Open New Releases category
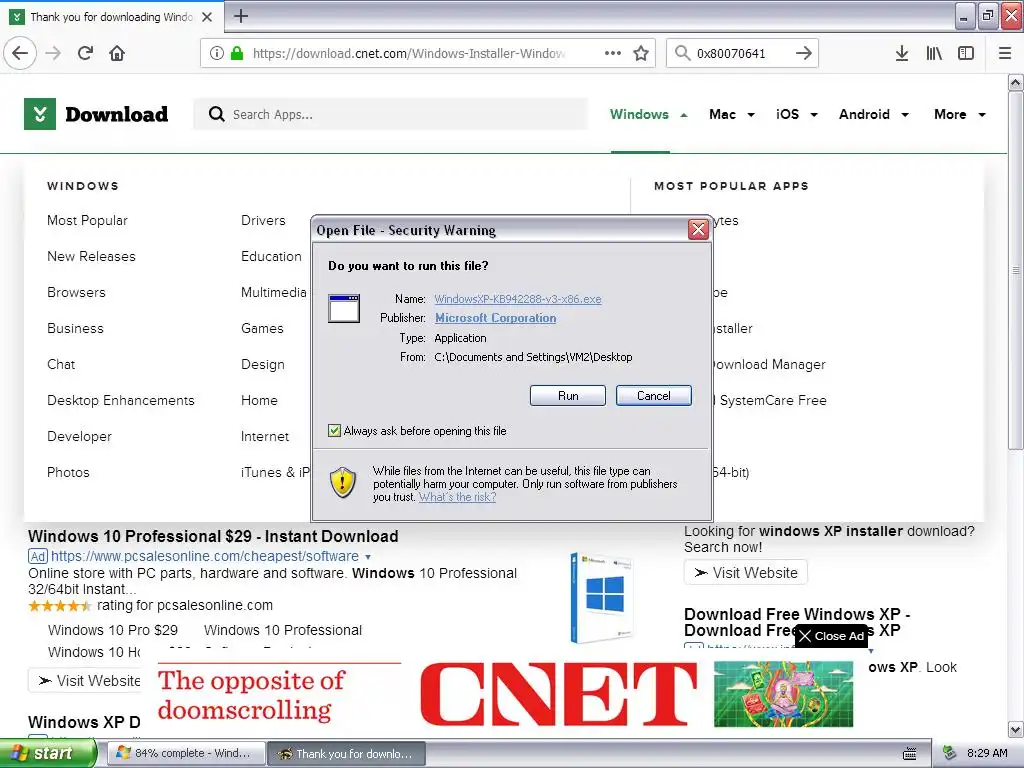Image resolution: width=1024 pixels, height=768 pixels. [91, 257]
